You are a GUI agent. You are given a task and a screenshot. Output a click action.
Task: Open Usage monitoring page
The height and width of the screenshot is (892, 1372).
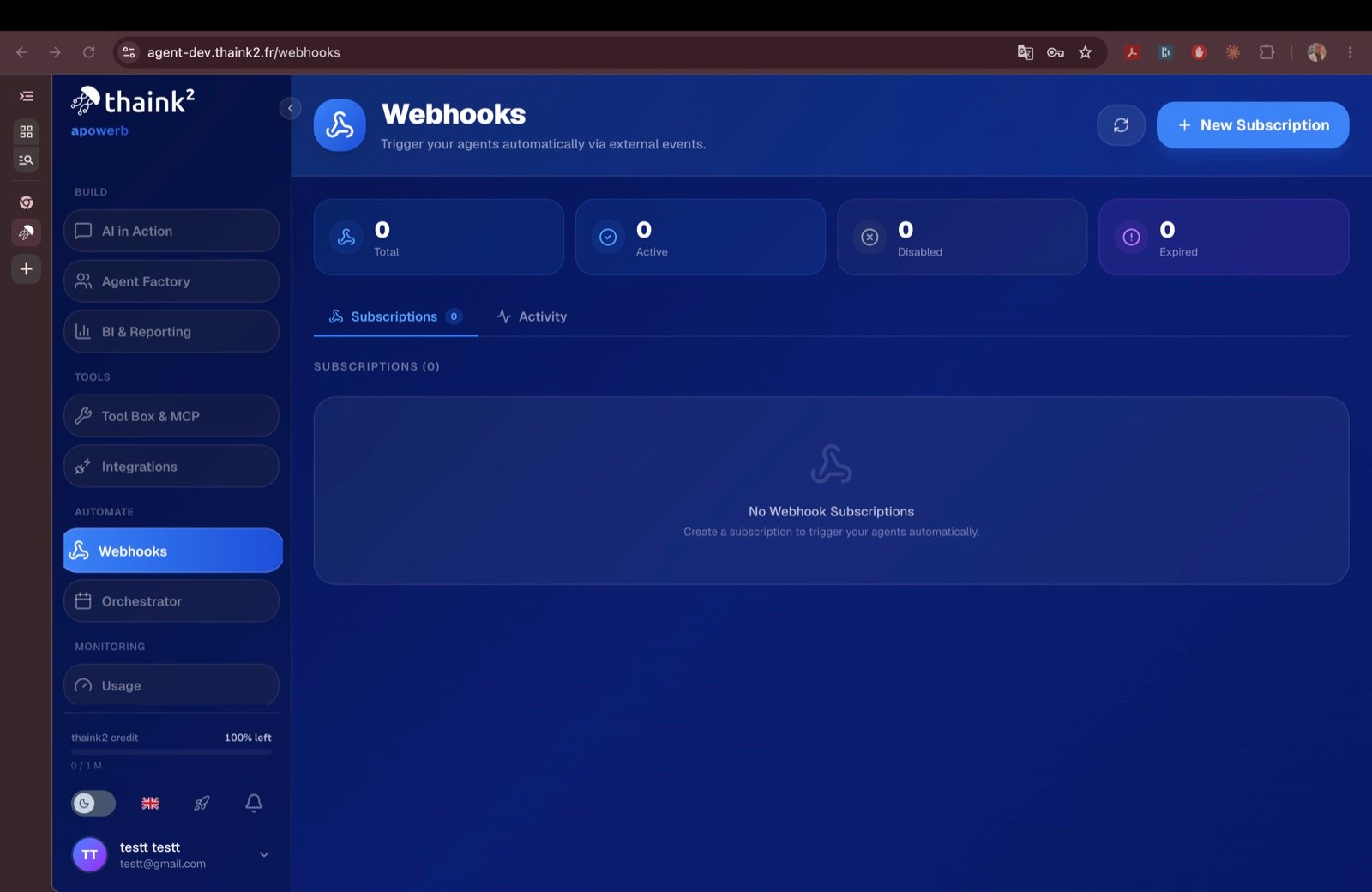171,685
